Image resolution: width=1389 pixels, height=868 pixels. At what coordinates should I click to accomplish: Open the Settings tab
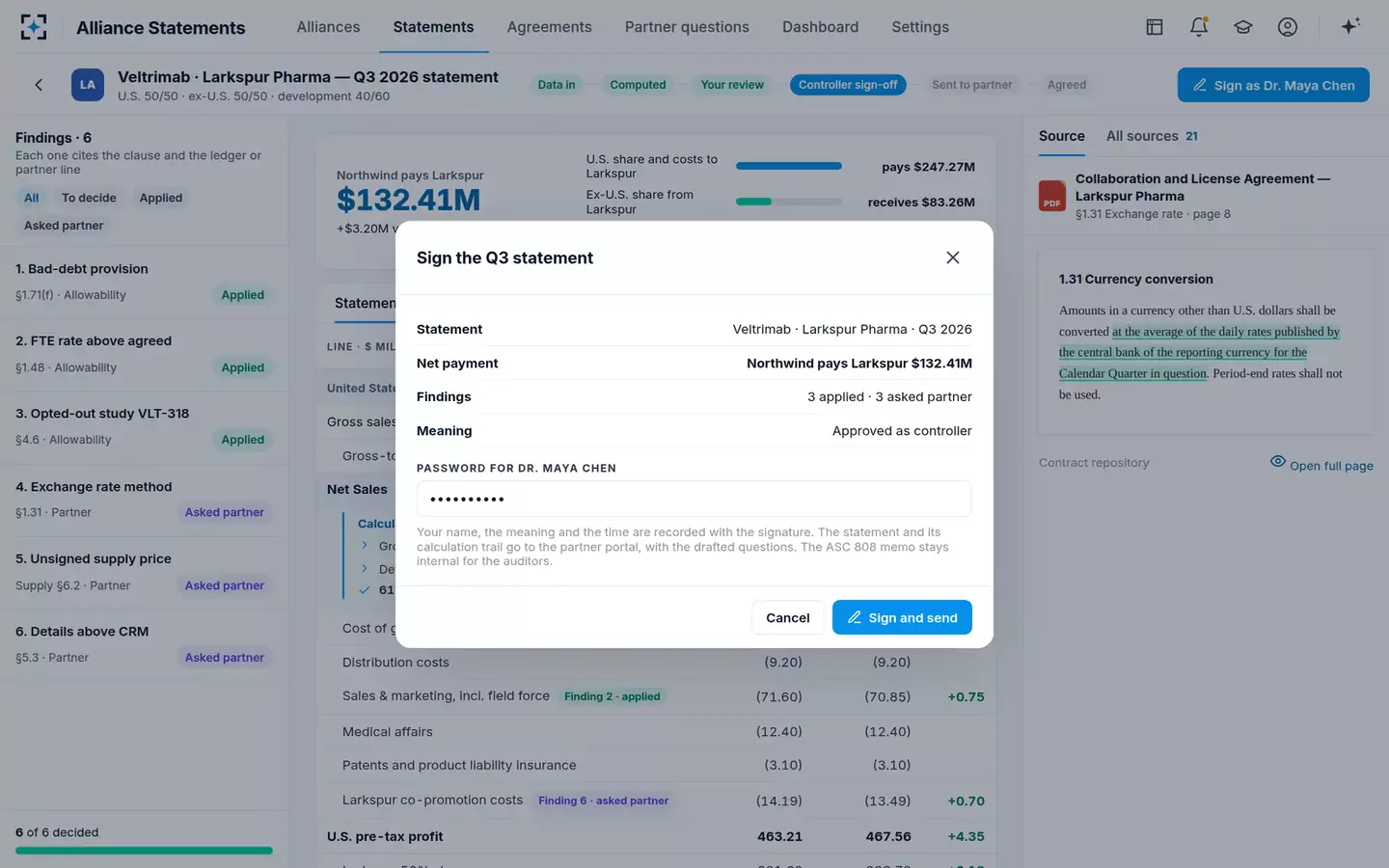(x=920, y=27)
